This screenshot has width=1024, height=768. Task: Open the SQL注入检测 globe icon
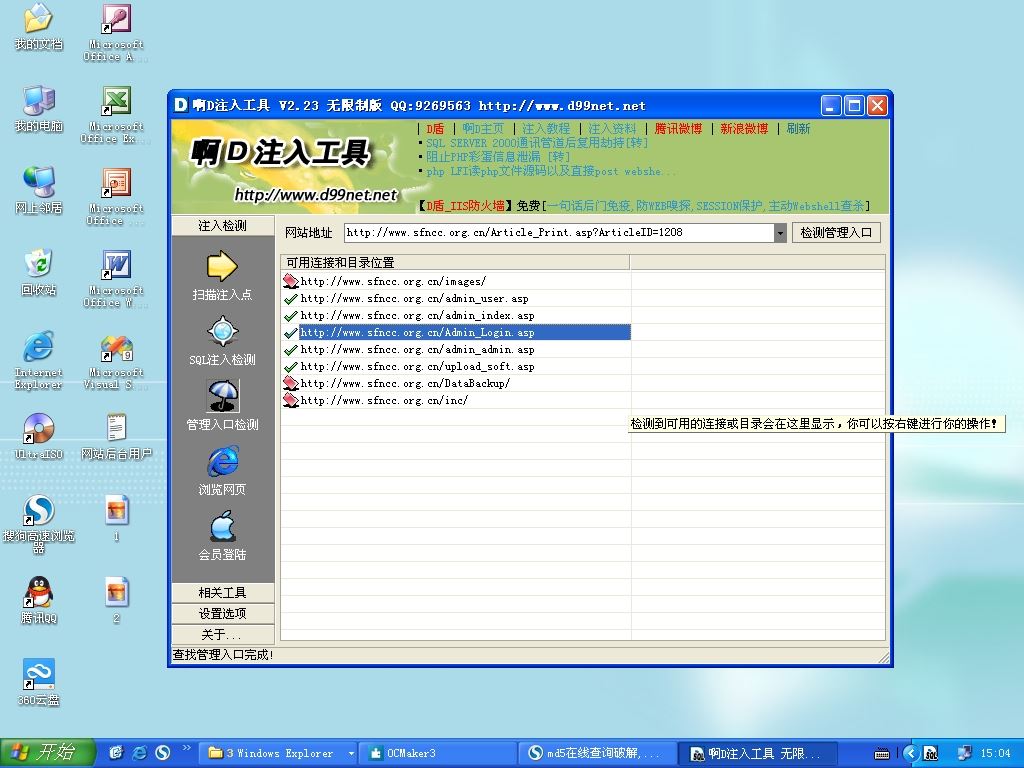click(x=222, y=331)
